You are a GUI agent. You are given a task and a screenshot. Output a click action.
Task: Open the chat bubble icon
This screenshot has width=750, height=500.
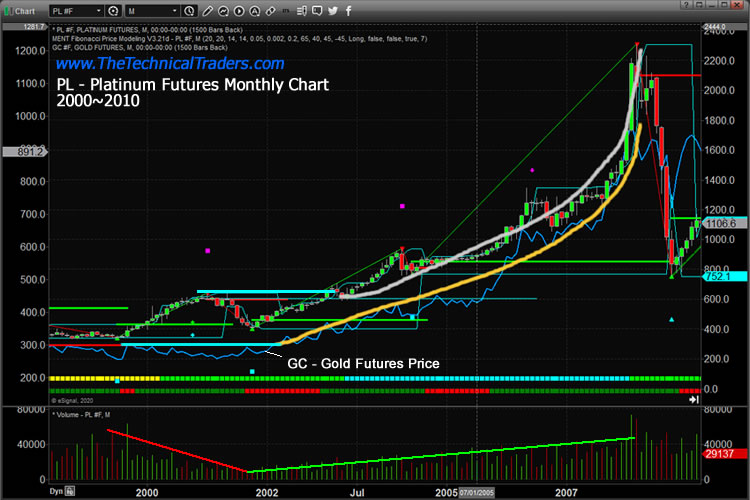pyautogui.click(x=316, y=9)
